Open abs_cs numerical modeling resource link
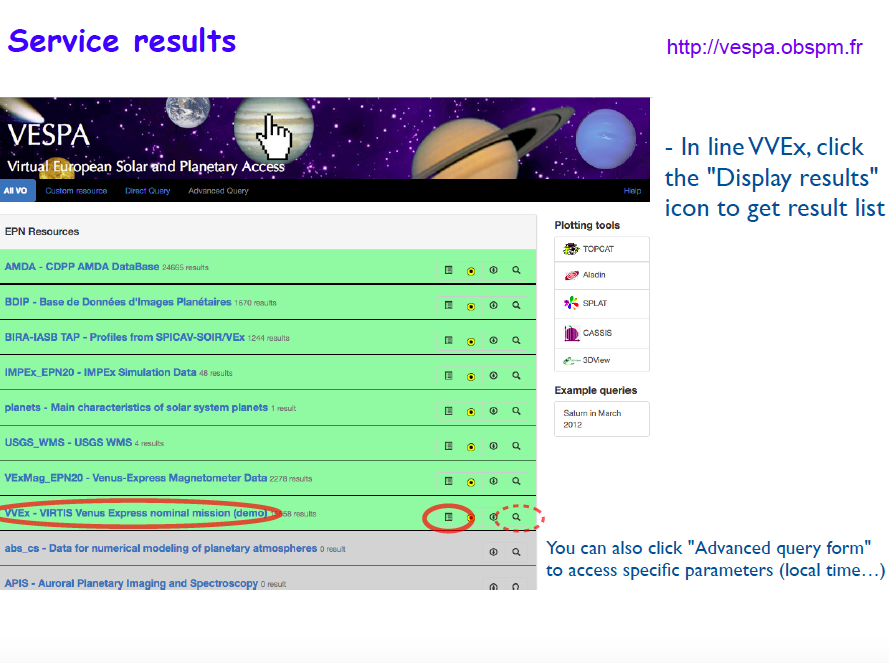Image resolution: width=889 pixels, height=663 pixels. tap(160, 548)
